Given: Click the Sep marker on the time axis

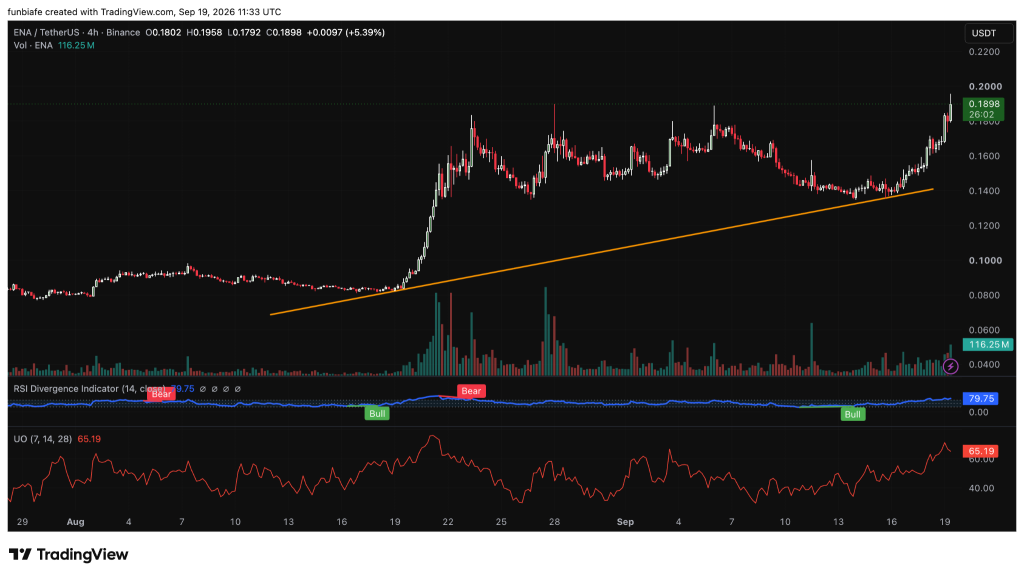Looking at the screenshot, I should tap(625, 522).
